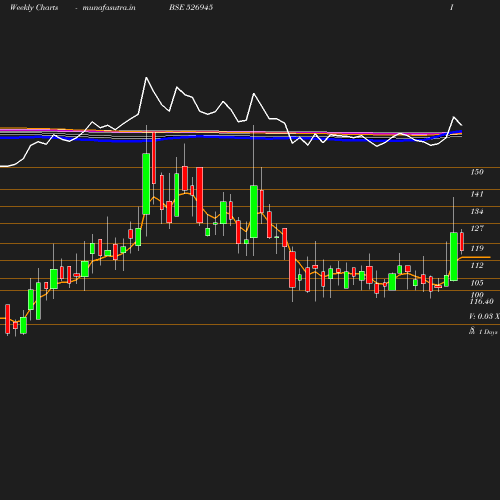Click the 'BSE 526945' stock code label
The width and height of the screenshot is (500, 500).
(191, 7)
